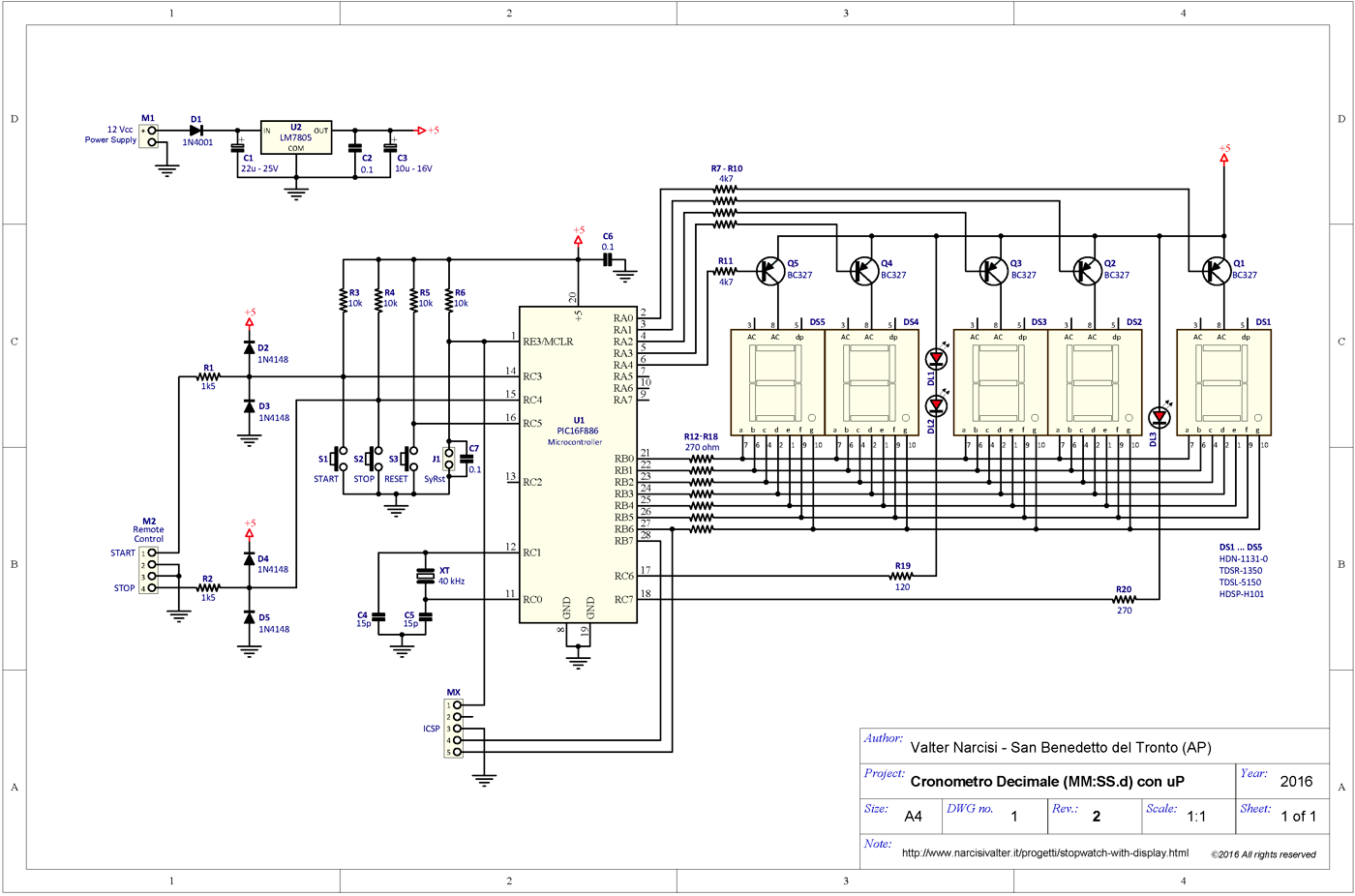This screenshot has width=1355, height=896.
Task: Click the 'TDSL-5150' part number
Action: [1240, 582]
